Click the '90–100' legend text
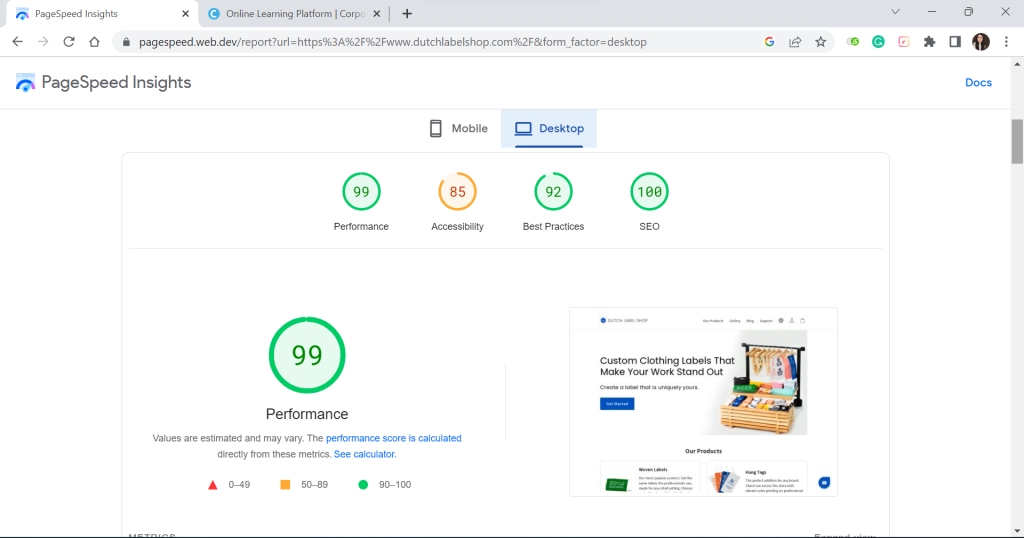 395,484
